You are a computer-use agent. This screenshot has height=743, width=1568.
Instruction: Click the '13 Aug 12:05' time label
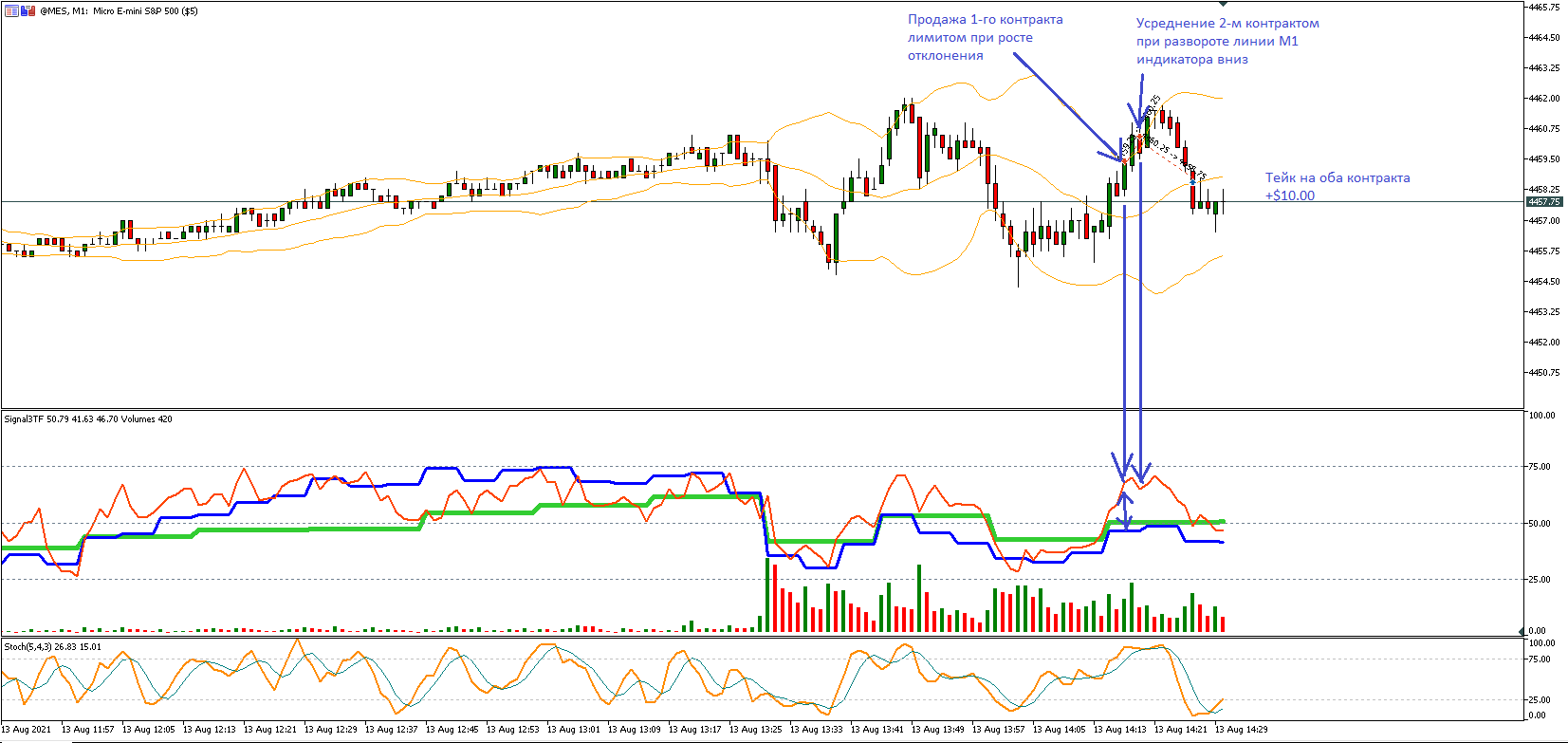pyautogui.click(x=149, y=730)
